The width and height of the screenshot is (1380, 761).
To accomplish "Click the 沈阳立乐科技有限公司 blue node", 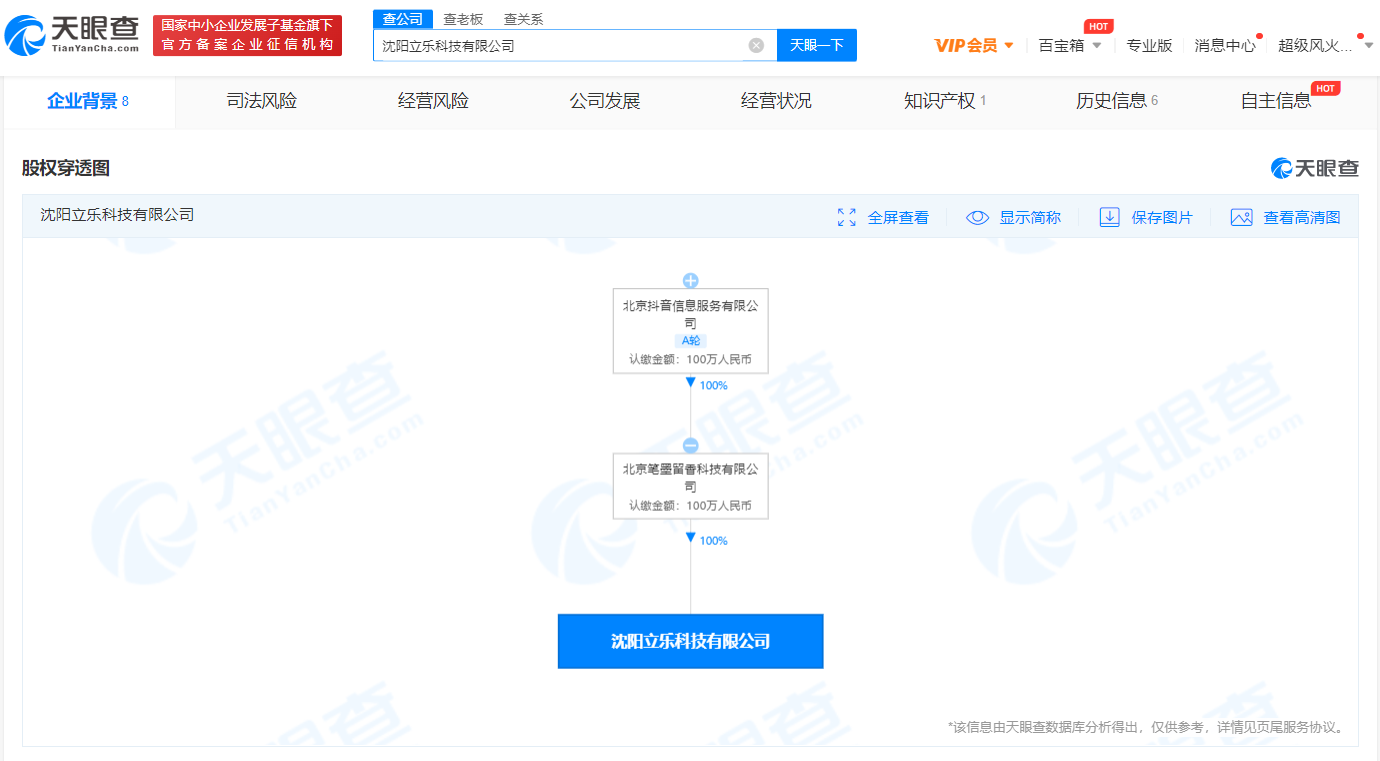I will 690,641.
